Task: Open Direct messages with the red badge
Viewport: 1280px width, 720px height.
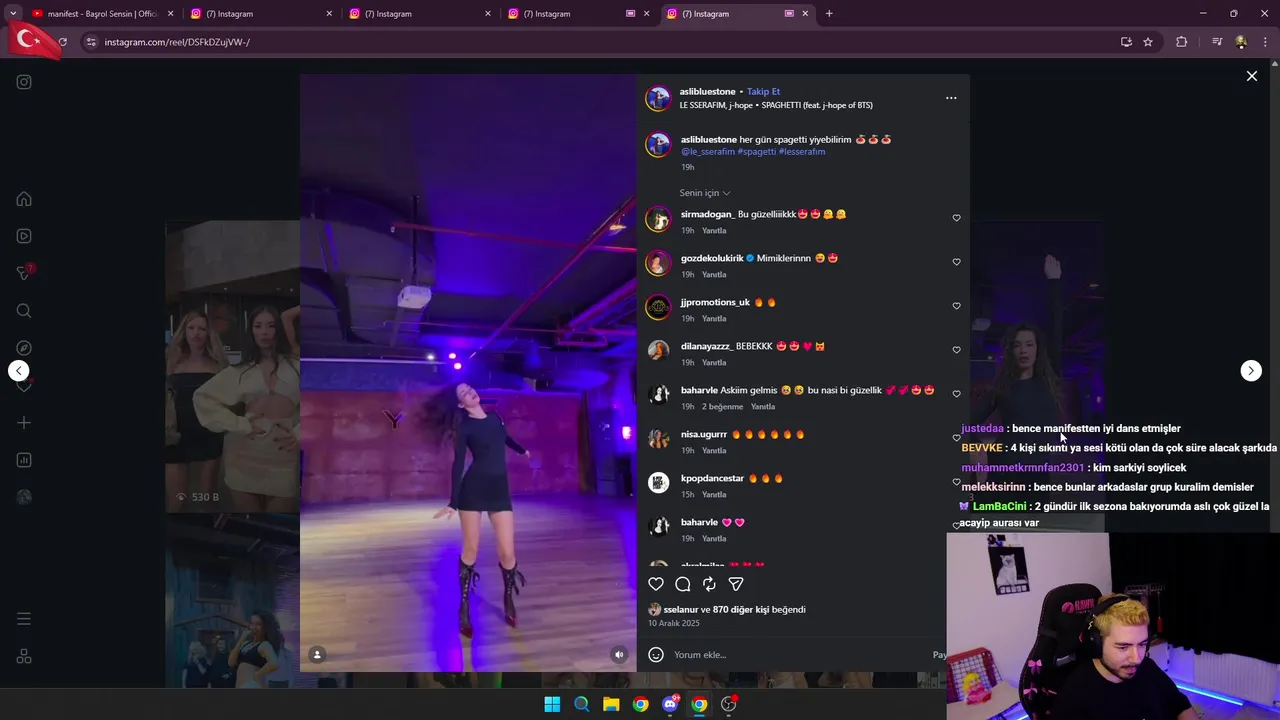Action: [x=24, y=273]
